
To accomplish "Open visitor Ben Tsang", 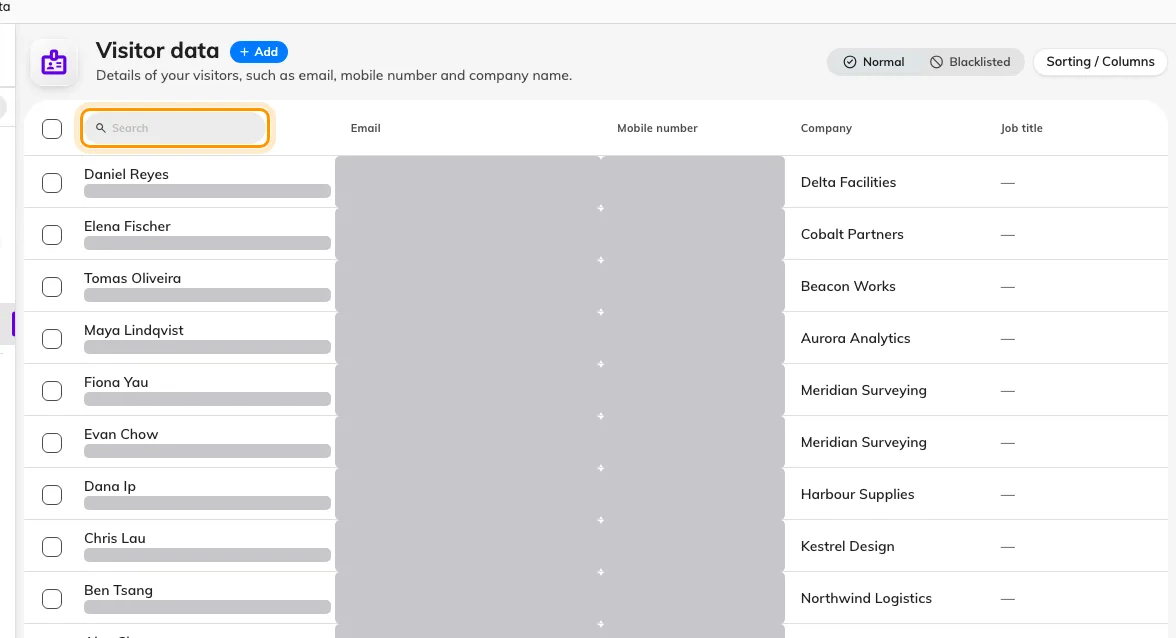I will click(x=118, y=590).
